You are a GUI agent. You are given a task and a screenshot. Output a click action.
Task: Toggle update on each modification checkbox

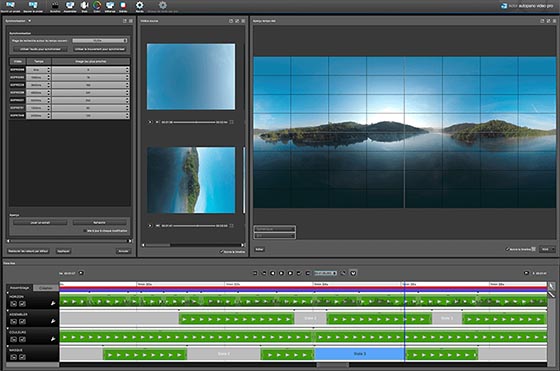tap(85, 231)
